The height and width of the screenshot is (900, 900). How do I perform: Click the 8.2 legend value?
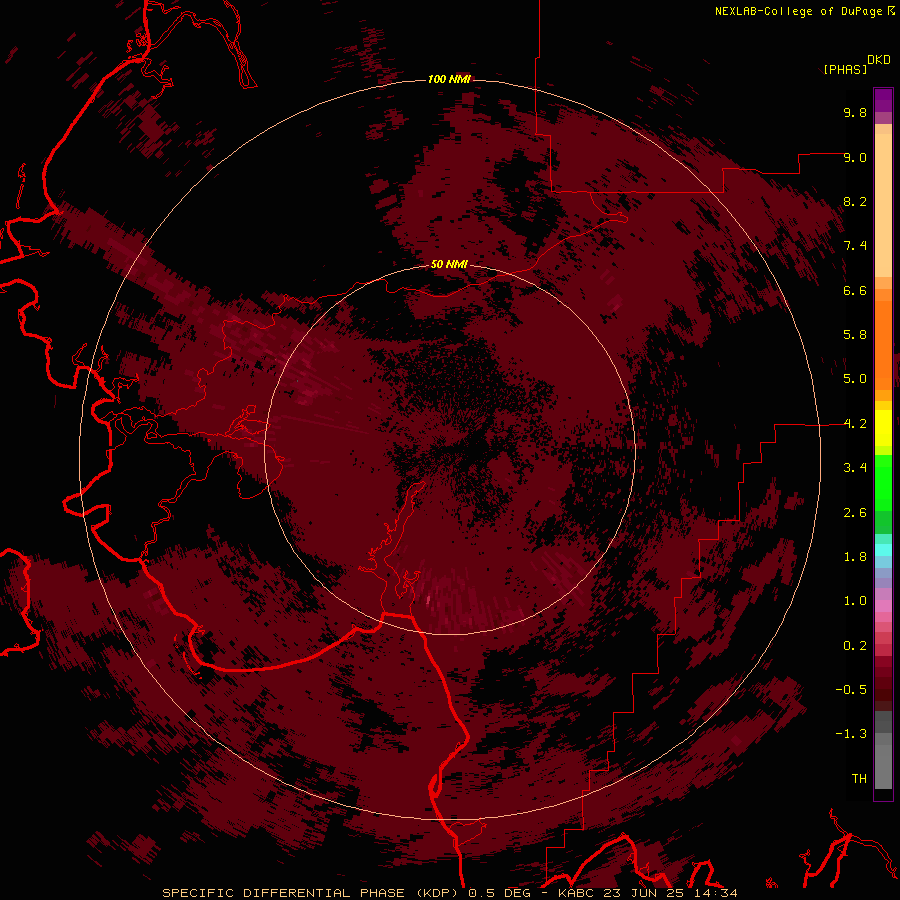click(855, 201)
